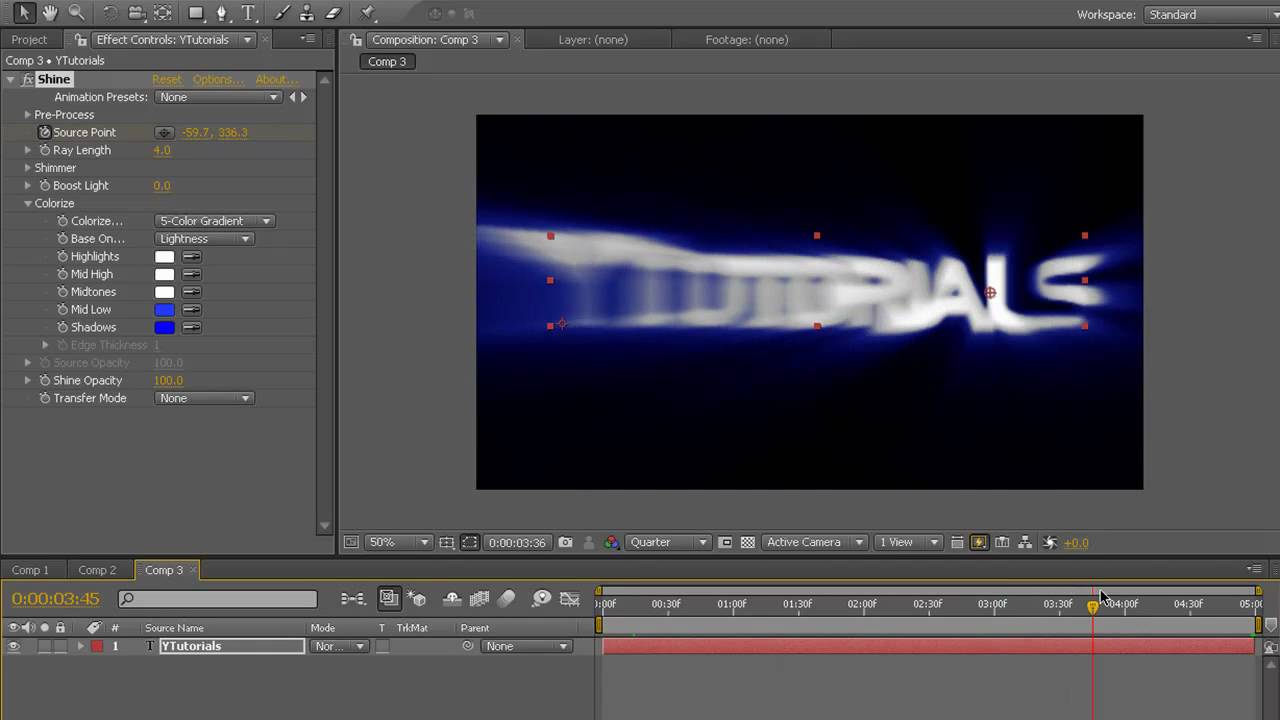This screenshot has width=1280, height=720.
Task: Select the Selection arrow tool
Action: click(x=23, y=13)
